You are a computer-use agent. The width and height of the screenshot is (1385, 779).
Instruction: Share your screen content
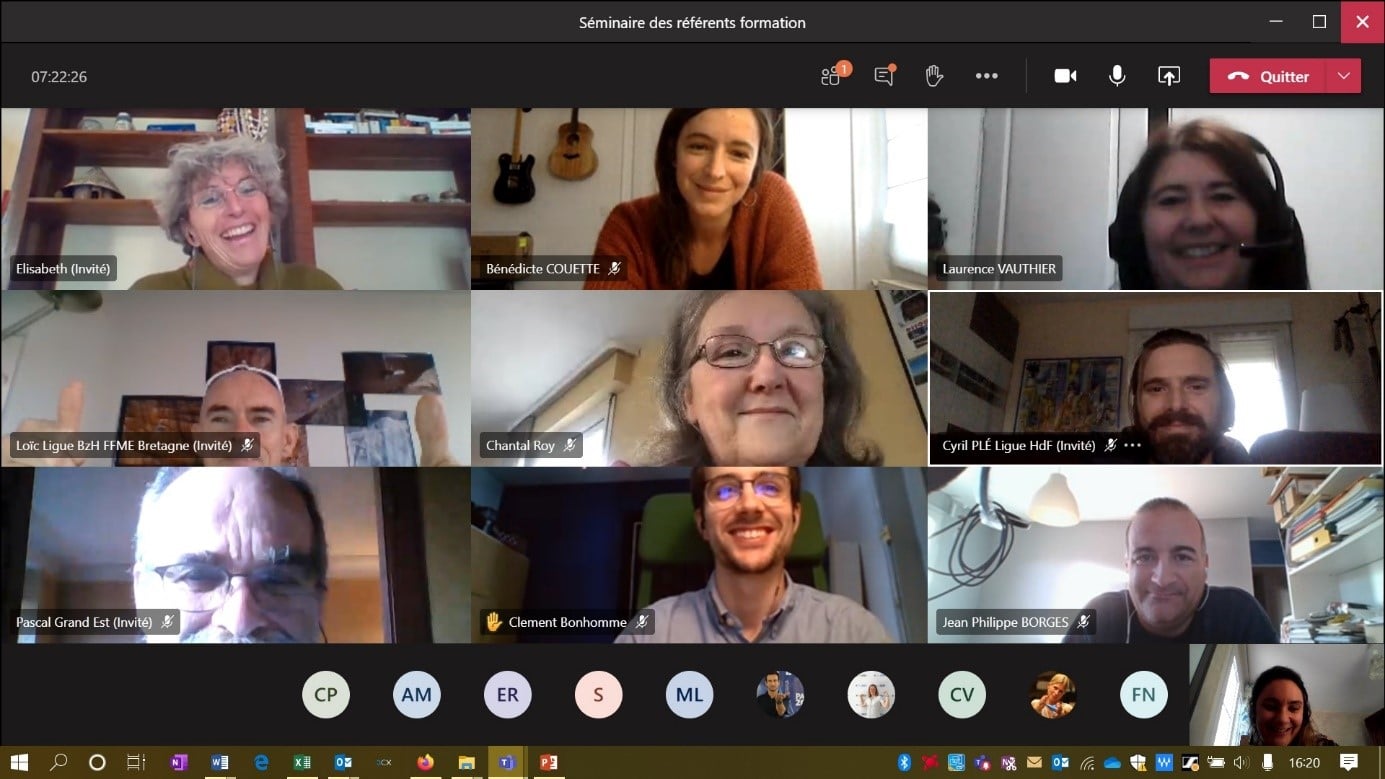click(1169, 76)
